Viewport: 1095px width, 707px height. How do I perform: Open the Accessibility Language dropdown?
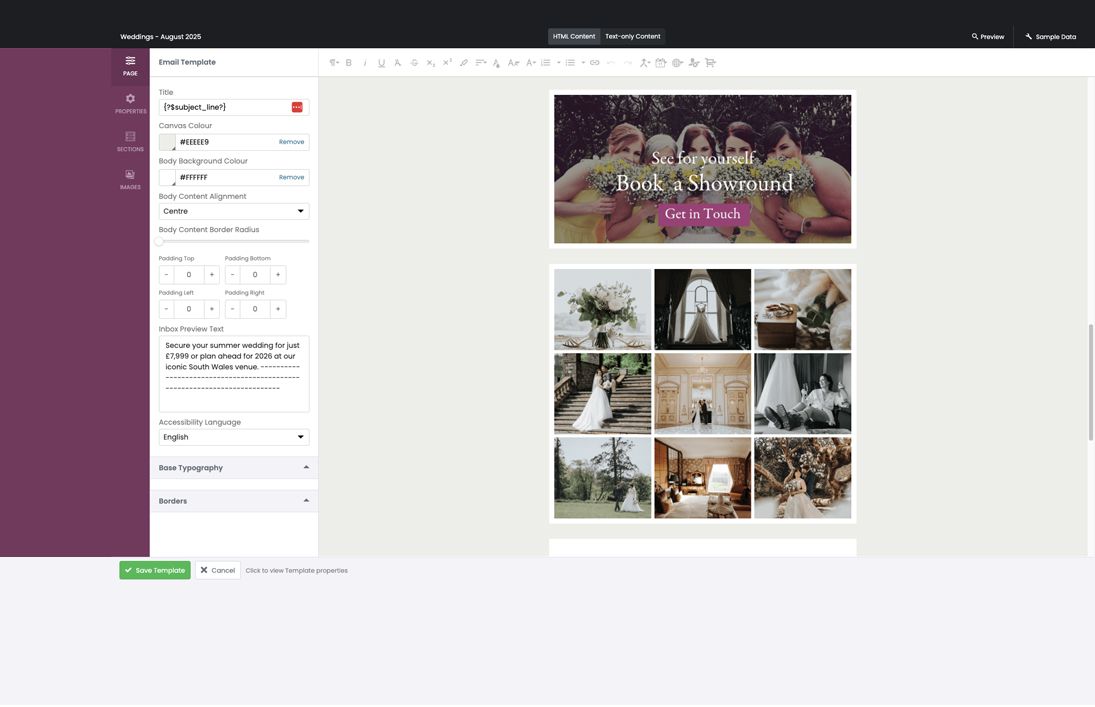tap(234, 437)
